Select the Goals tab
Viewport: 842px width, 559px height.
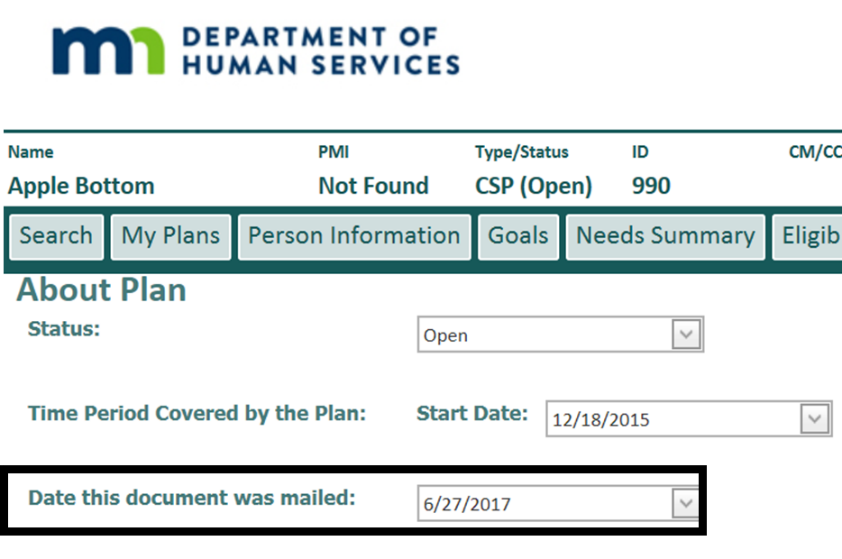(x=518, y=236)
